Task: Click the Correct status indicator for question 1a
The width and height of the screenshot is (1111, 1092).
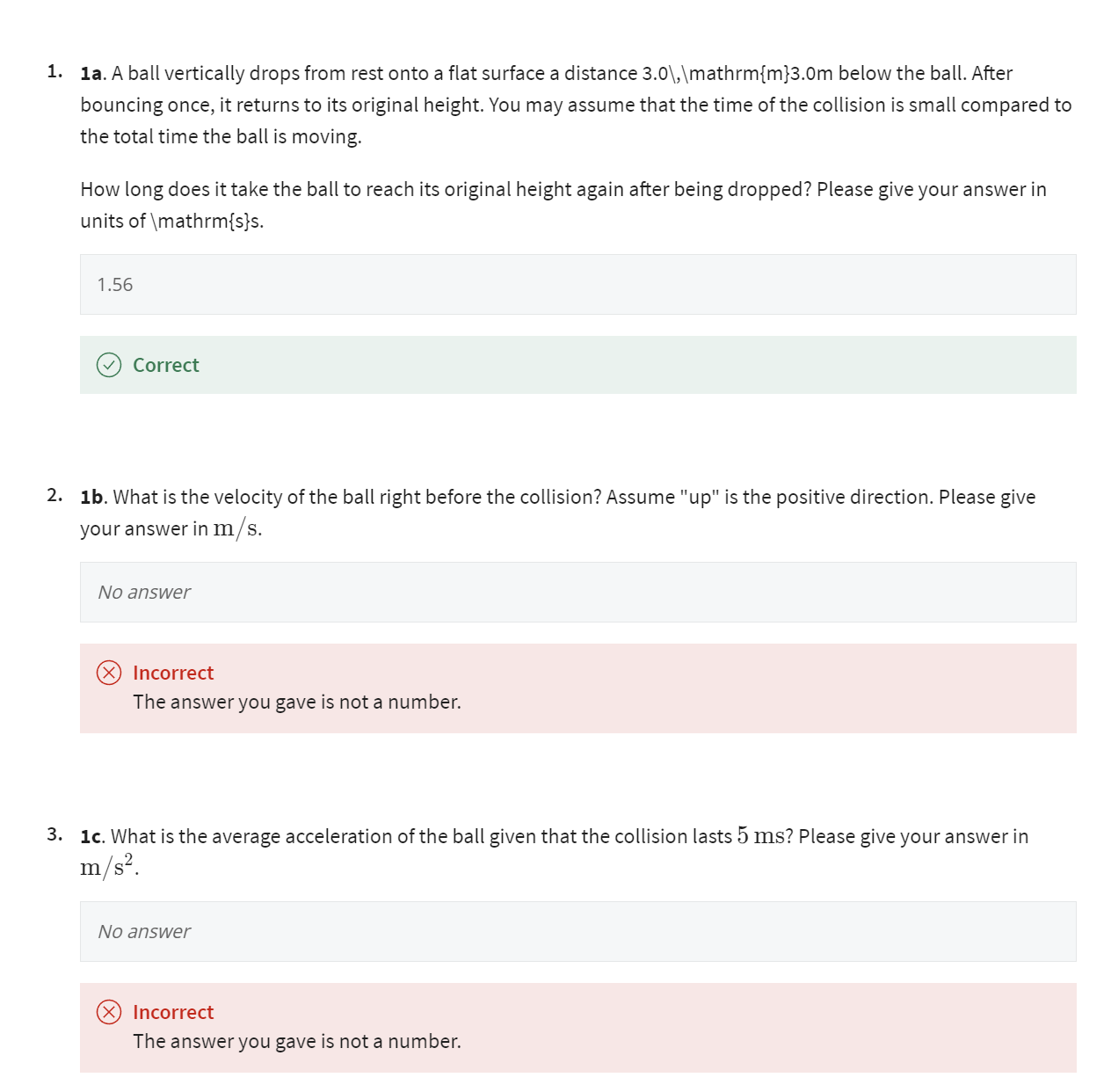Action: [165, 365]
